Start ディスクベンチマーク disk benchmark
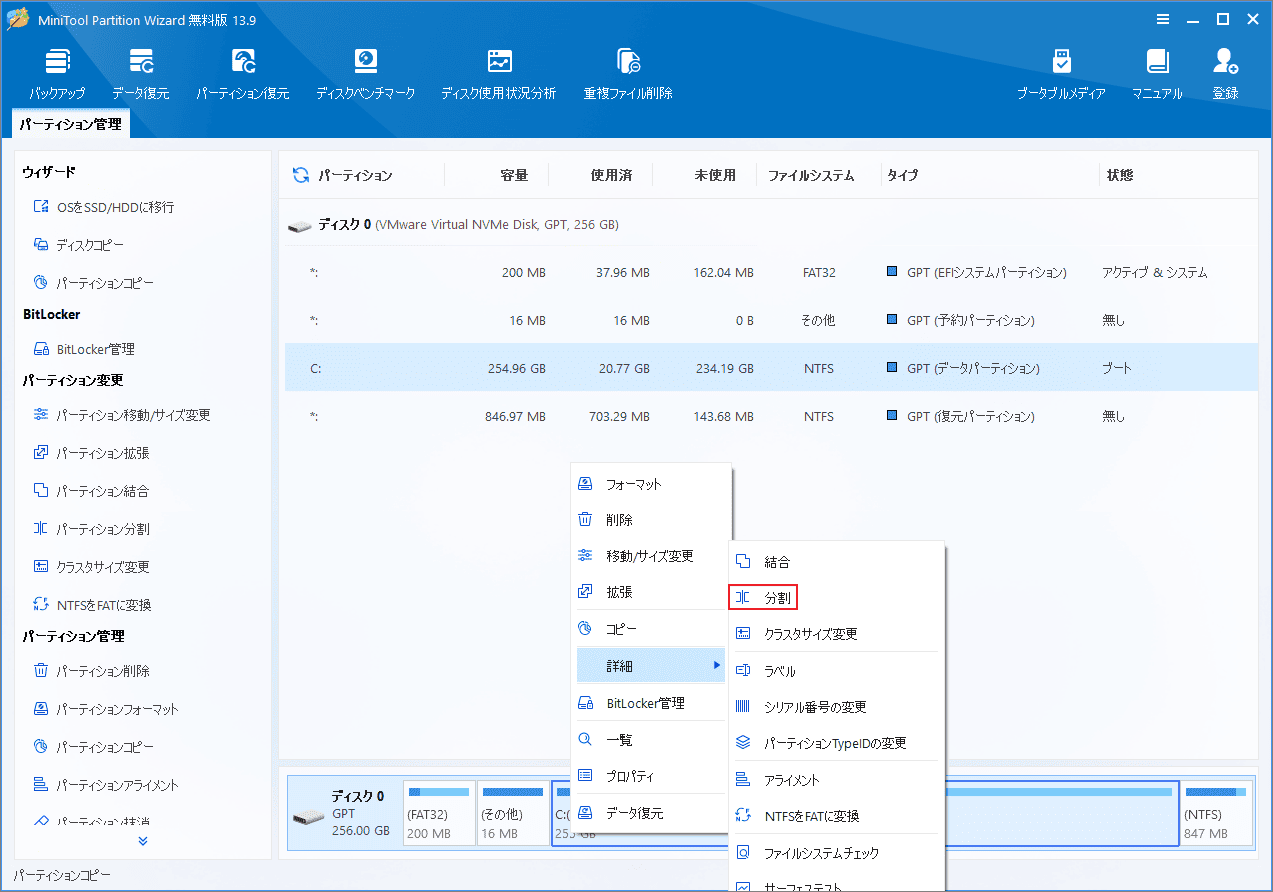Image resolution: width=1273 pixels, height=892 pixels. (365, 74)
